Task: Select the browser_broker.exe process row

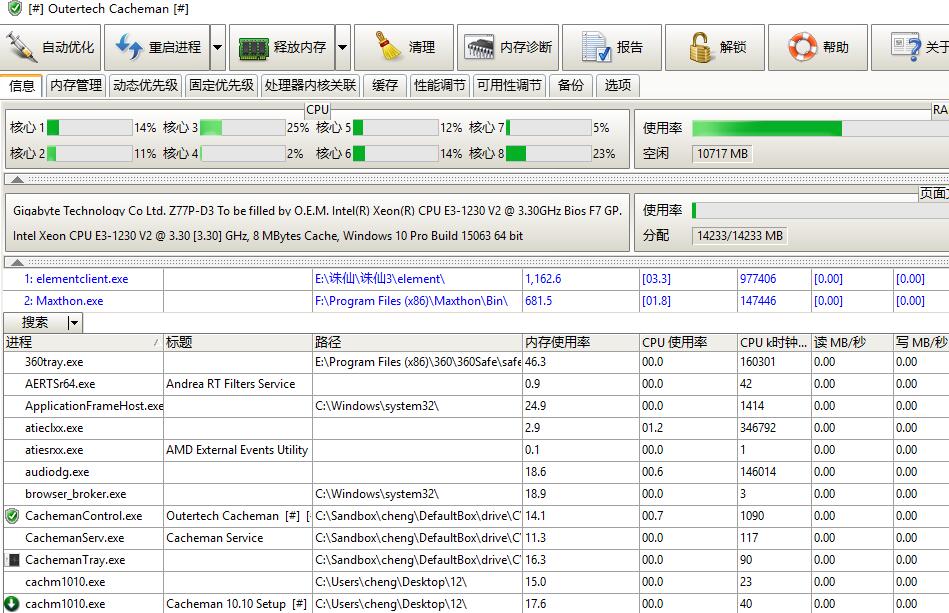Action: coord(476,494)
